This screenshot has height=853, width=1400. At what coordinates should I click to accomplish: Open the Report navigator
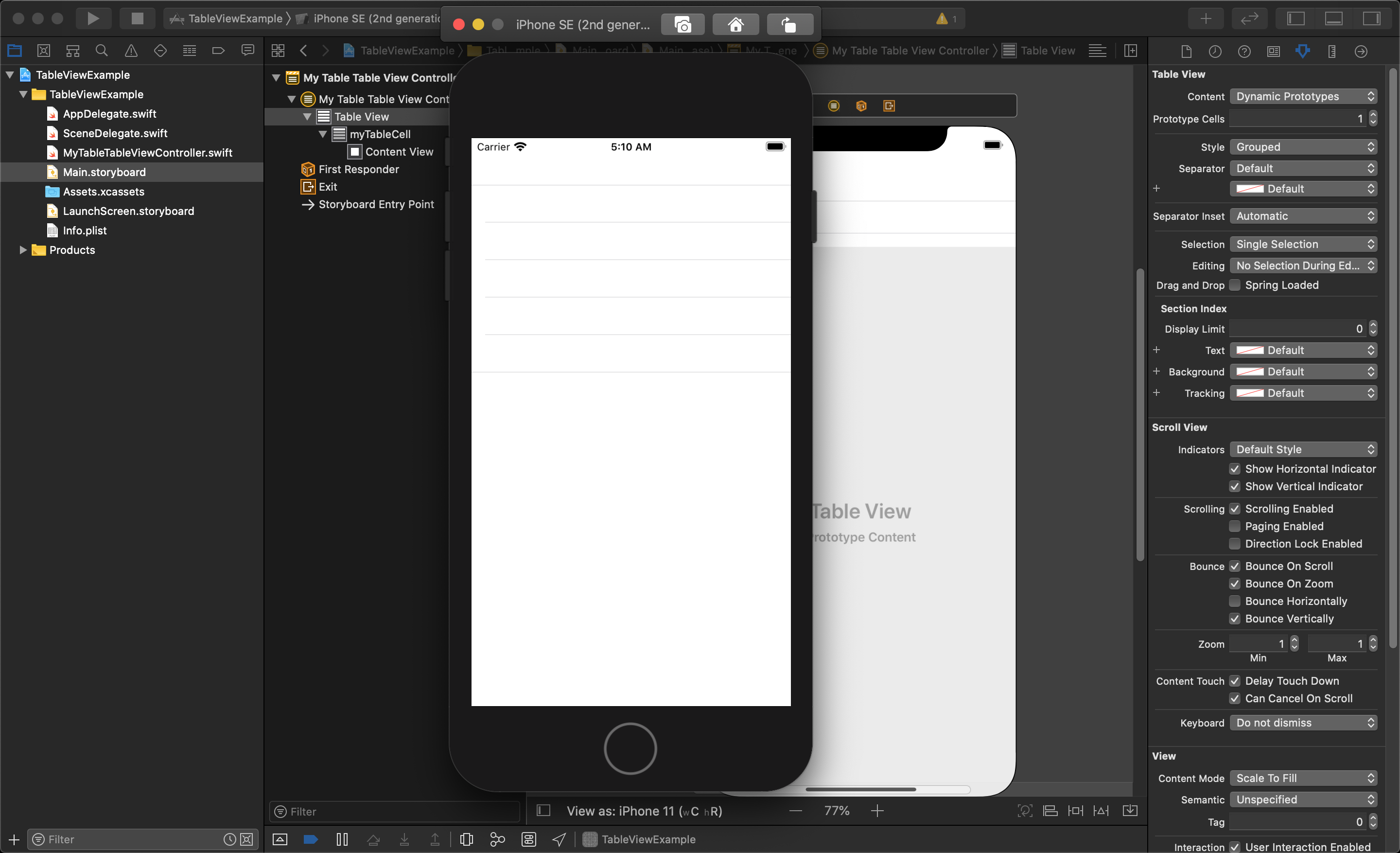pos(248,51)
